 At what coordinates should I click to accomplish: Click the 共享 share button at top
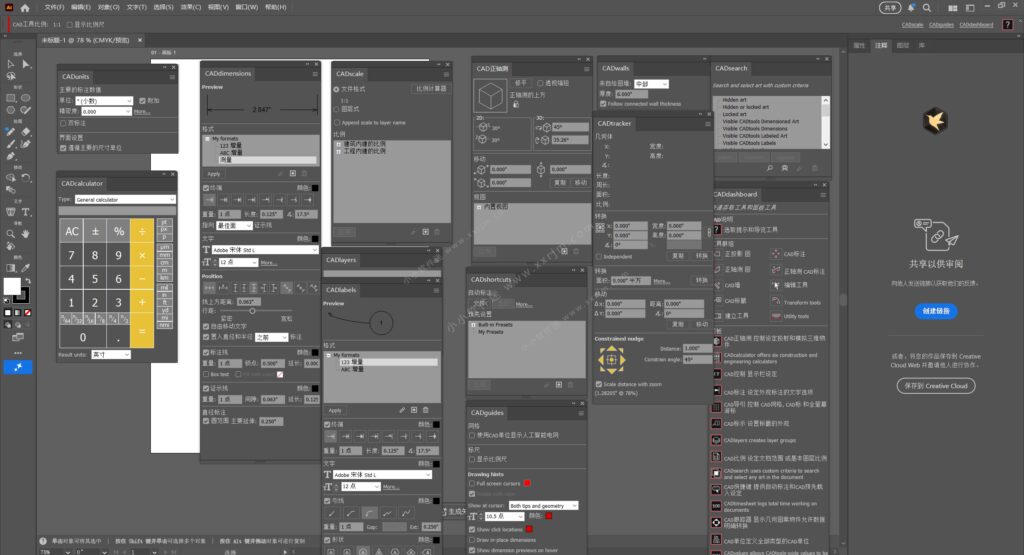890,8
